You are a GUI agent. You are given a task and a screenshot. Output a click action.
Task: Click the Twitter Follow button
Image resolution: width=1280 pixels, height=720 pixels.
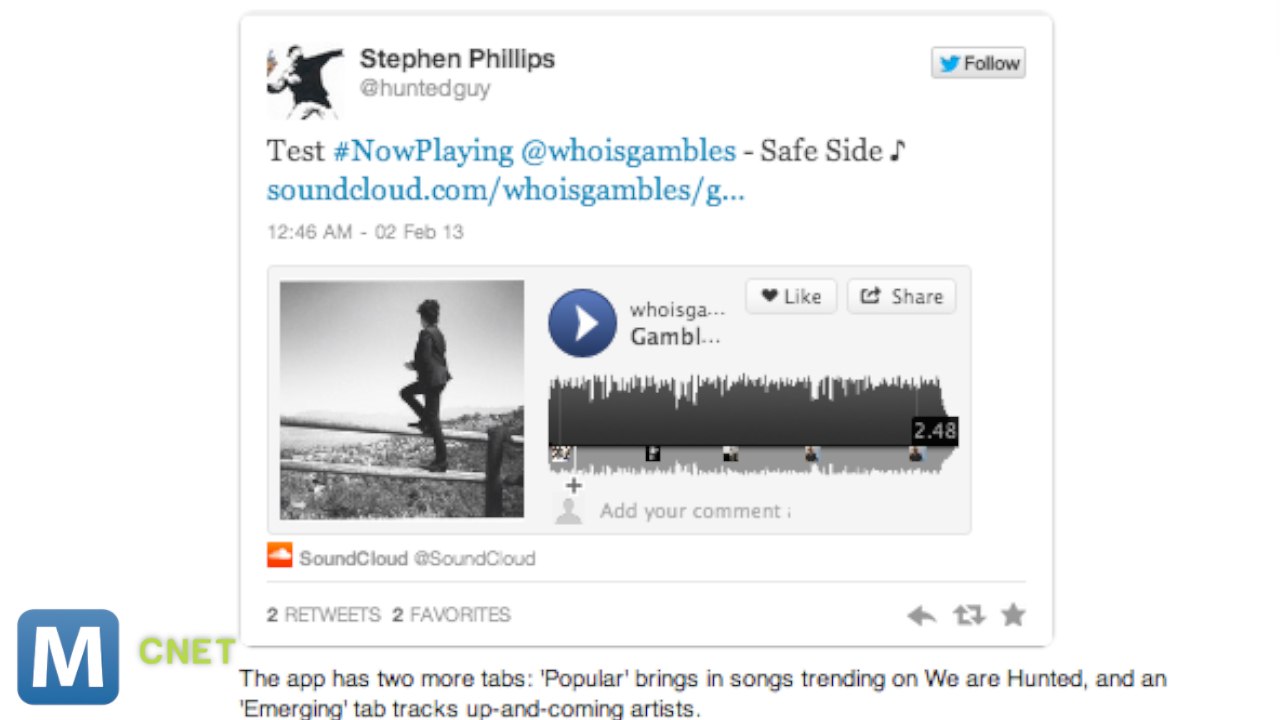pyautogui.click(x=978, y=63)
